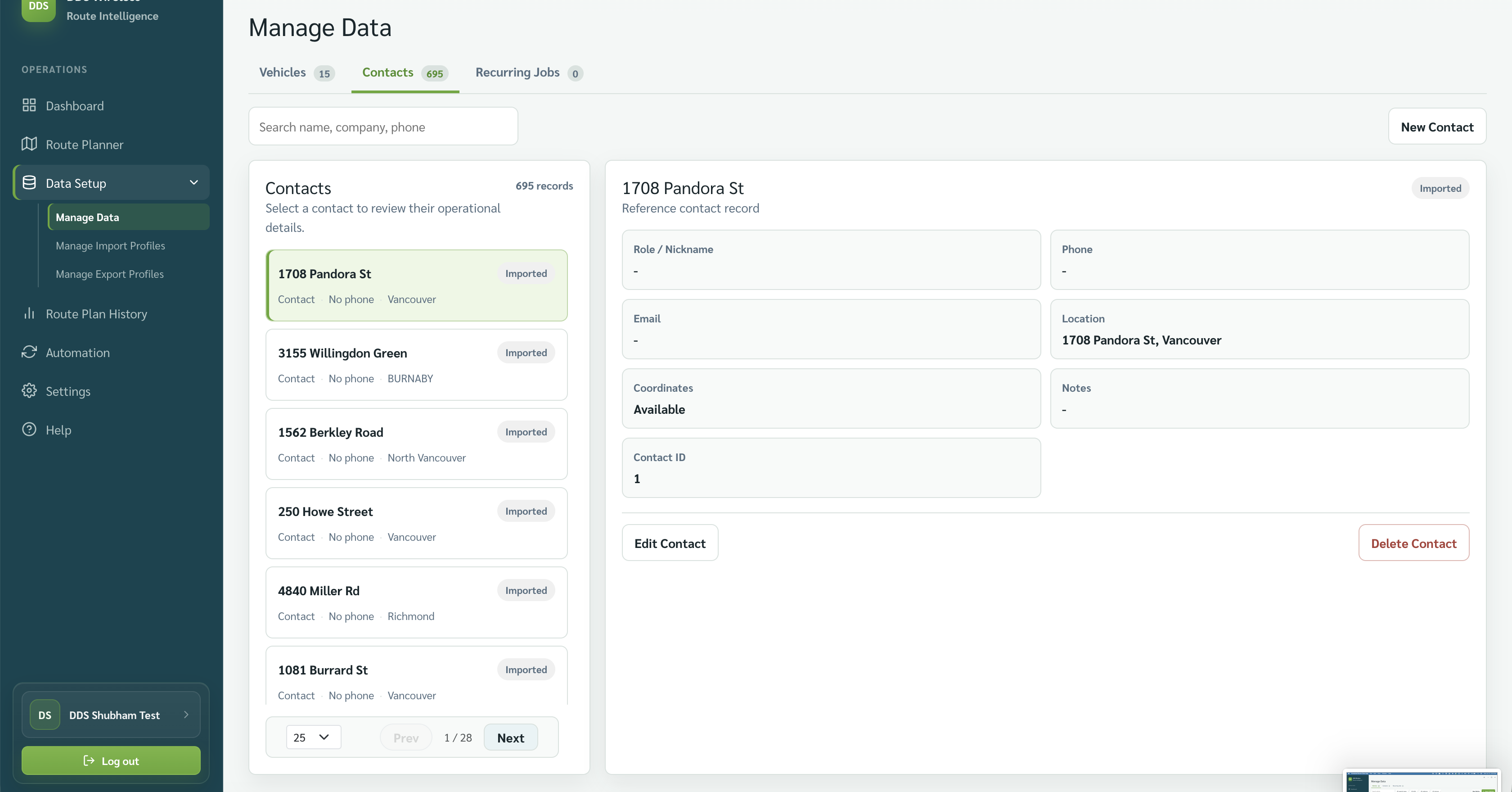Viewport: 1512px width, 792px height.
Task: Click Route Plan History chart icon
Action: point(29,313)
